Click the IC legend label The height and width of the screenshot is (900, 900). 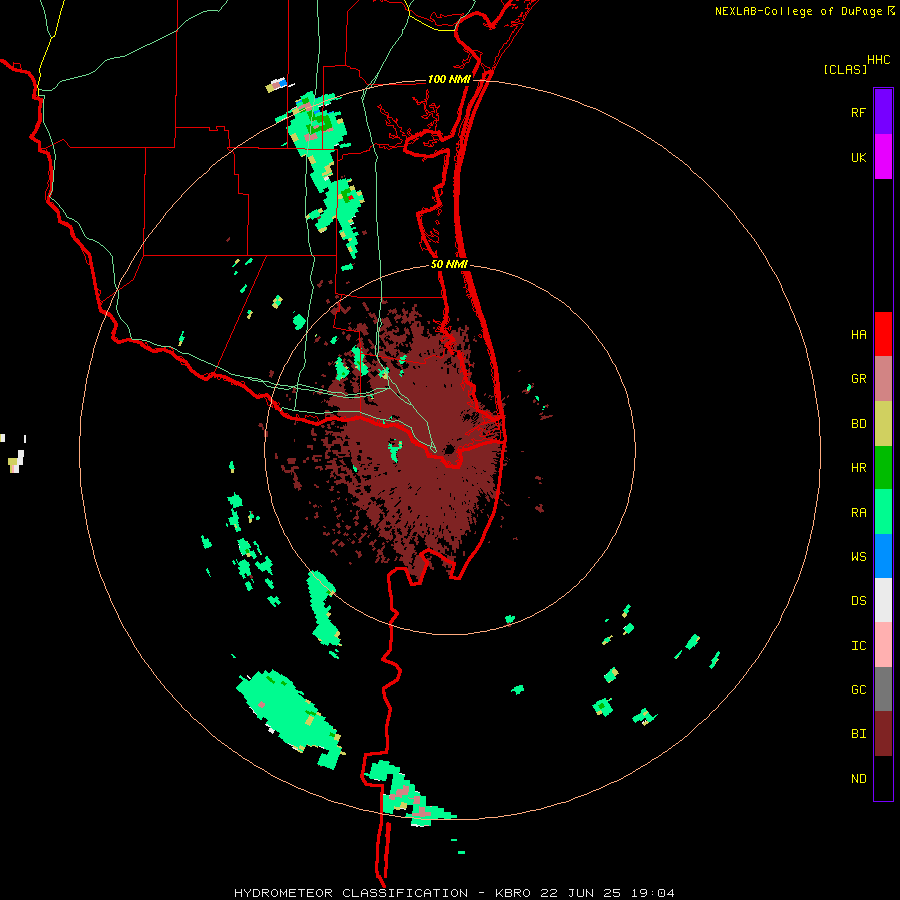858,646
